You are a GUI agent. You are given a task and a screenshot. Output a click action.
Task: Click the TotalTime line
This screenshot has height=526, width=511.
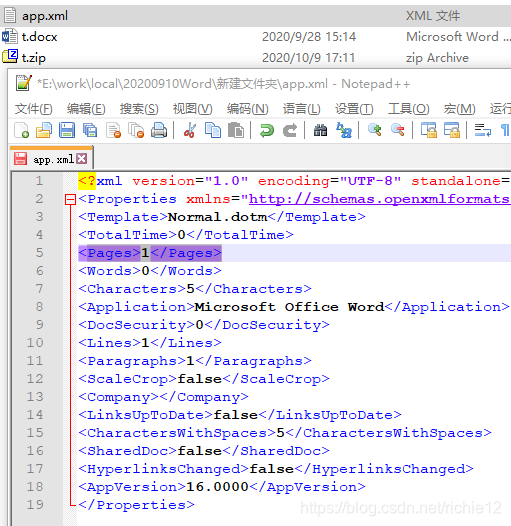tap(186, 234)
